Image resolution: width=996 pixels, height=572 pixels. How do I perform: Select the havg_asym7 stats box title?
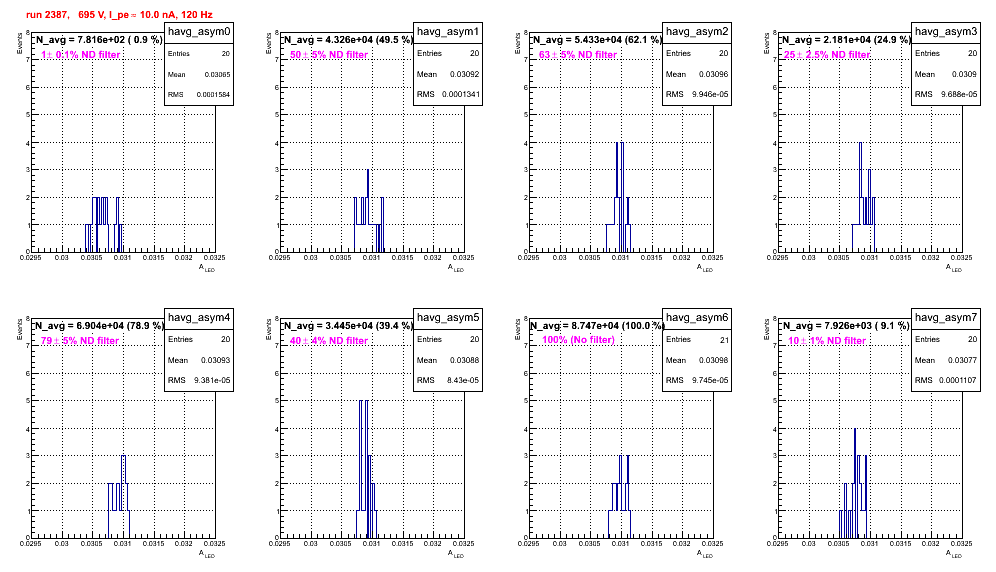(946, 317)
